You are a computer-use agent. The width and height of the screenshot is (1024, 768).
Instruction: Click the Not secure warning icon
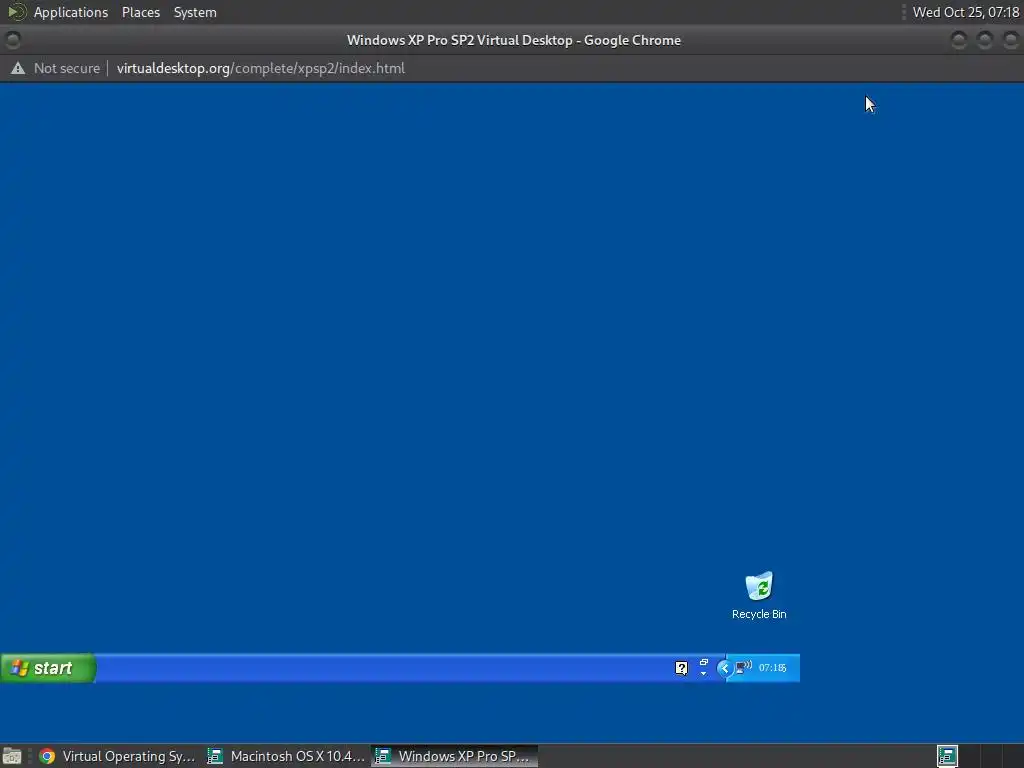[x=18, y=68]
